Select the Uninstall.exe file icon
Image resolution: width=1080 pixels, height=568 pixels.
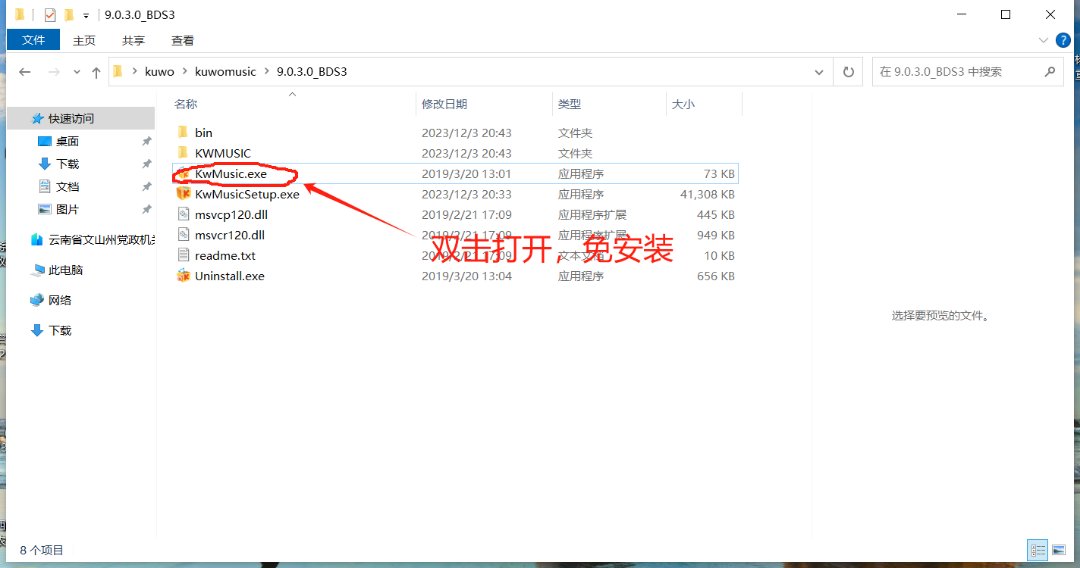click(183, 276)
